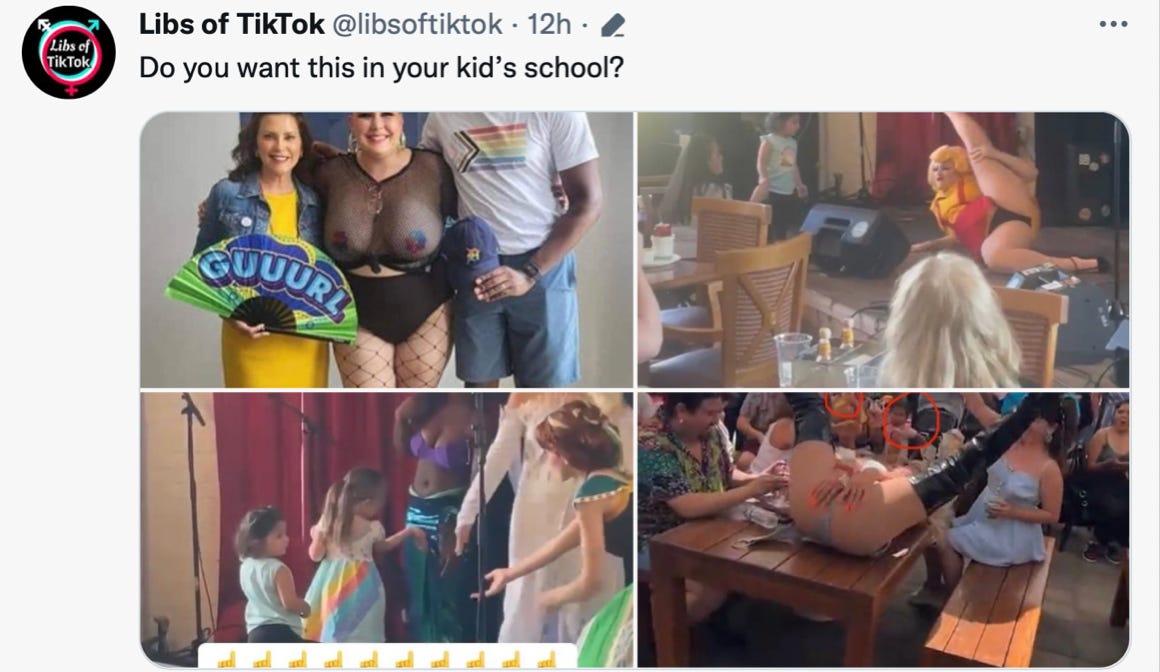Click the larger red circle annotation
This screenshot has height=672, width=1160.
(911, 420)
